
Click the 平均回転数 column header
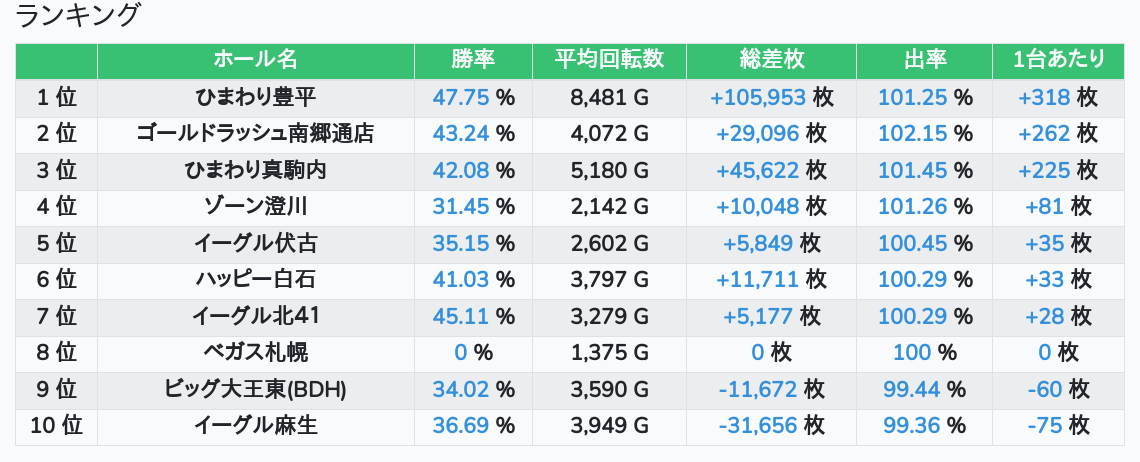(x=609, y=60)
